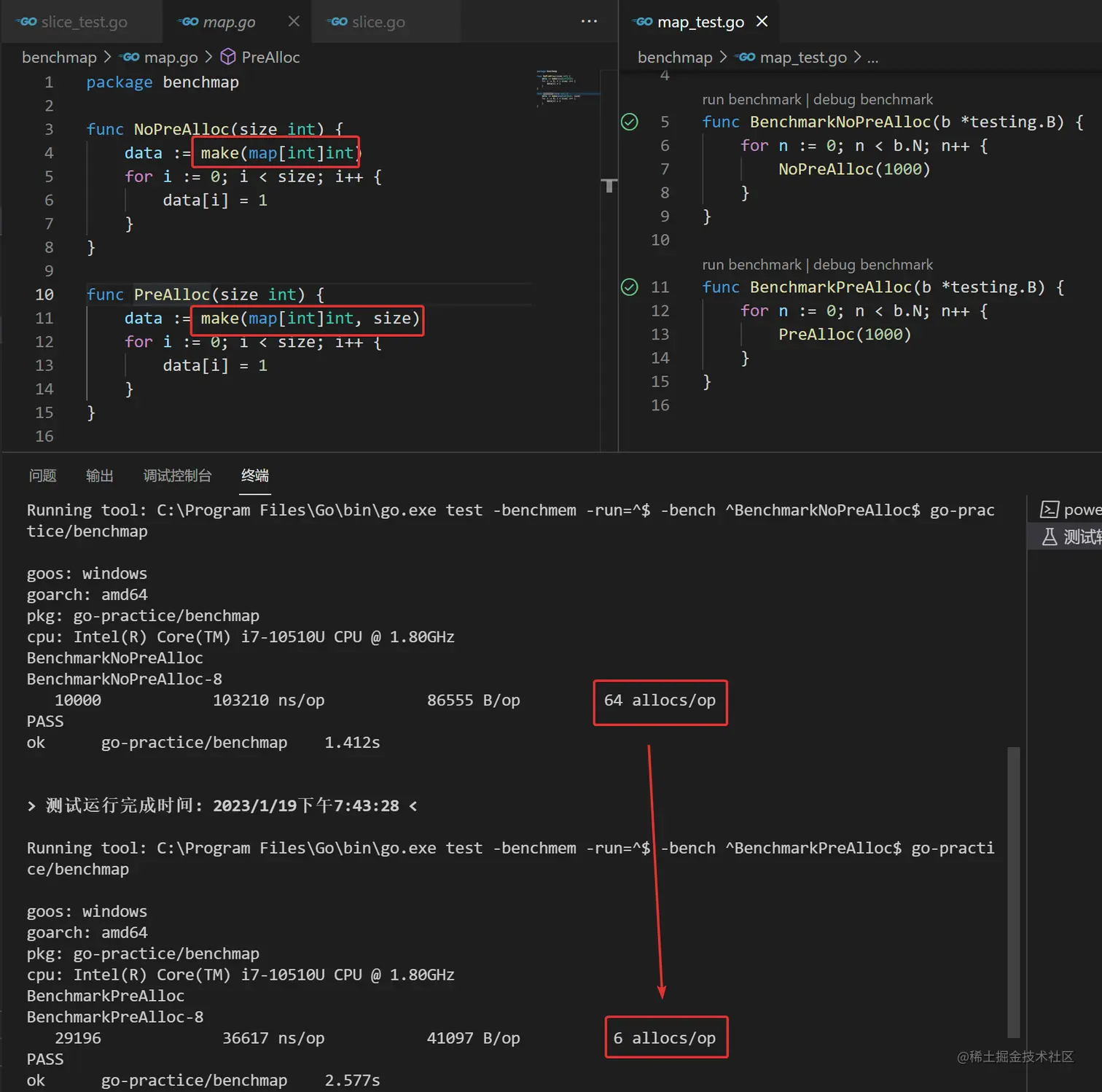This screenshot has height=1092, width=1102.
Task: Click the PreAlloc cube symbol icon
Action: 228,56
